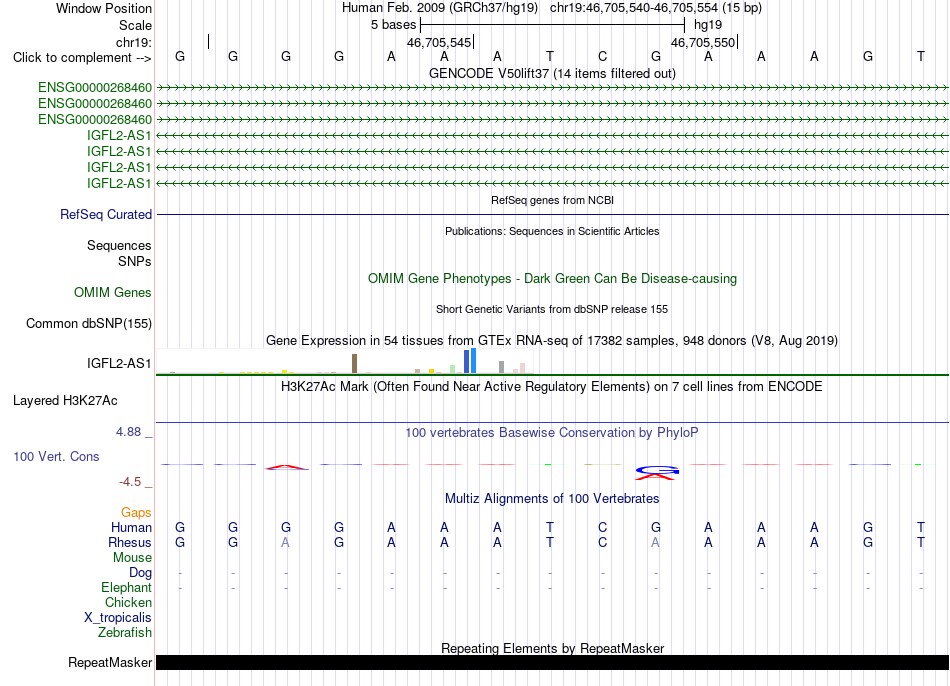
Task: Click the RepeatMasker side label
Action: (110, 663)
